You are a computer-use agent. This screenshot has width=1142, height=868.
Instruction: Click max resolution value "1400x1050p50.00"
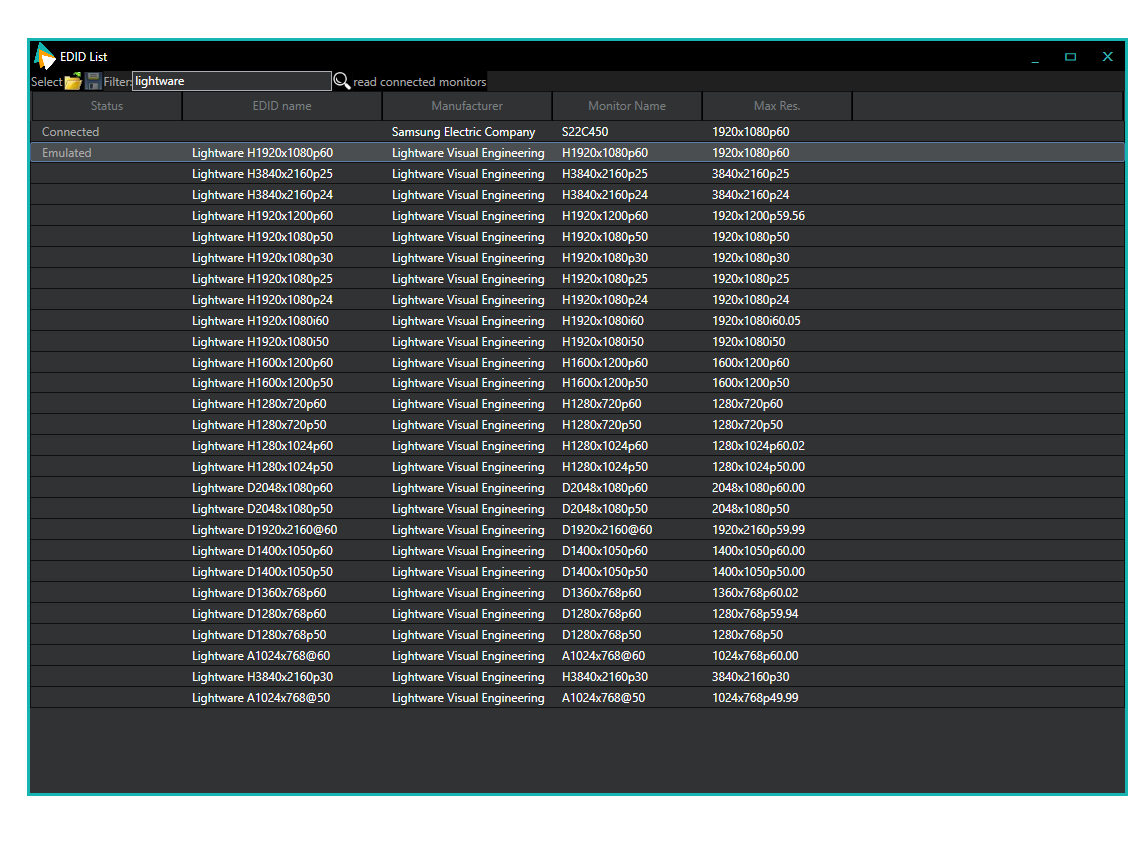click(x=758, y=573)
